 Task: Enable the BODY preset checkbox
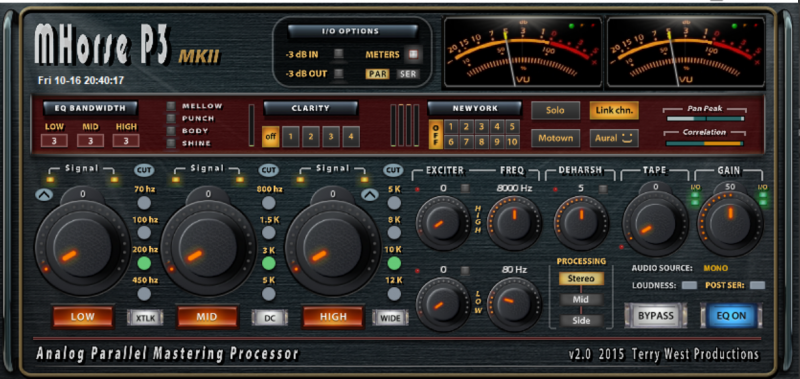click(x=171, y=131)
